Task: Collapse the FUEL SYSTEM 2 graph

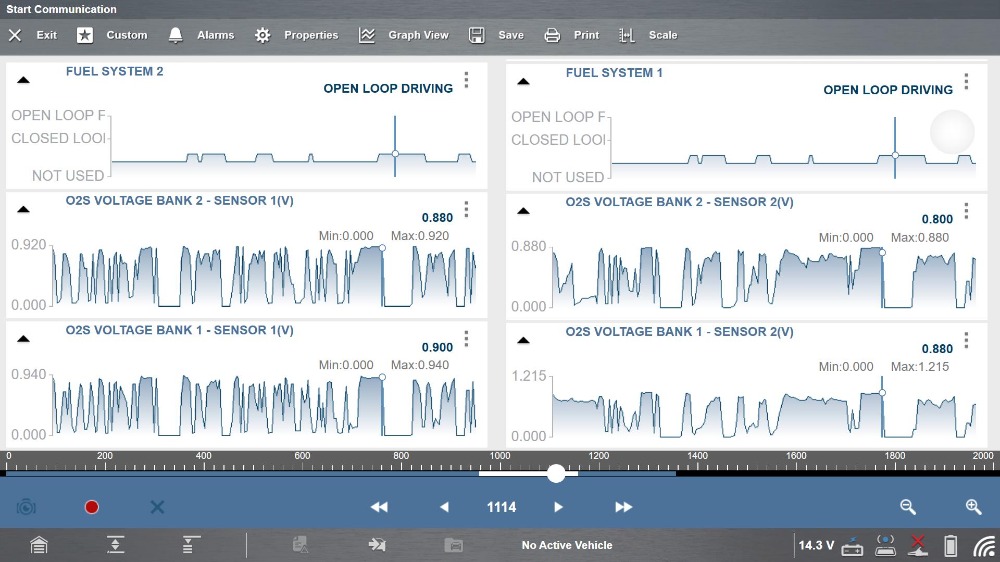Action: pyautogui.click(x=24, y=80)
